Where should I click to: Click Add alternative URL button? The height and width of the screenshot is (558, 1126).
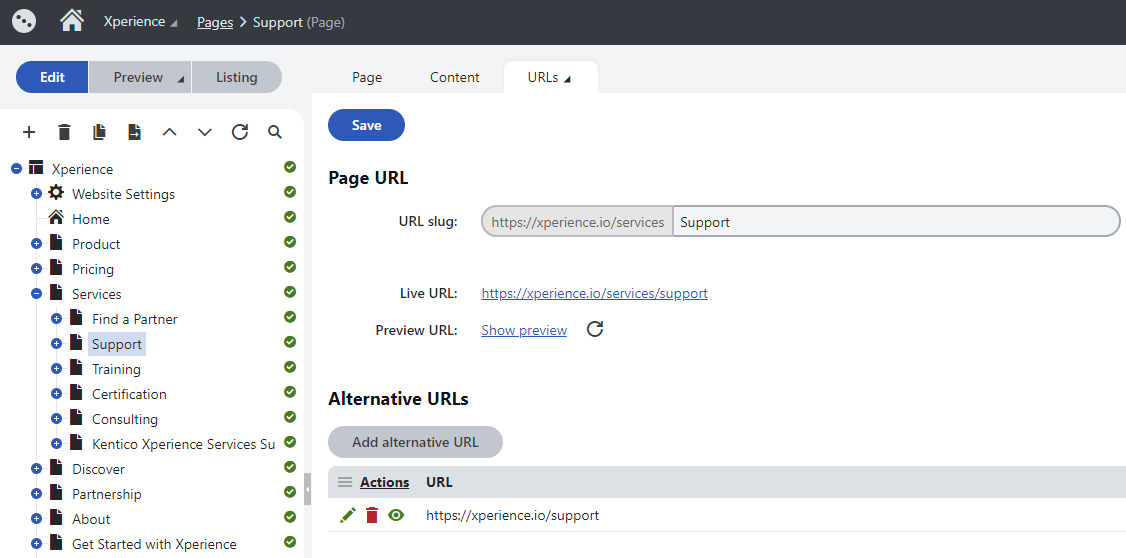(415, 442)
